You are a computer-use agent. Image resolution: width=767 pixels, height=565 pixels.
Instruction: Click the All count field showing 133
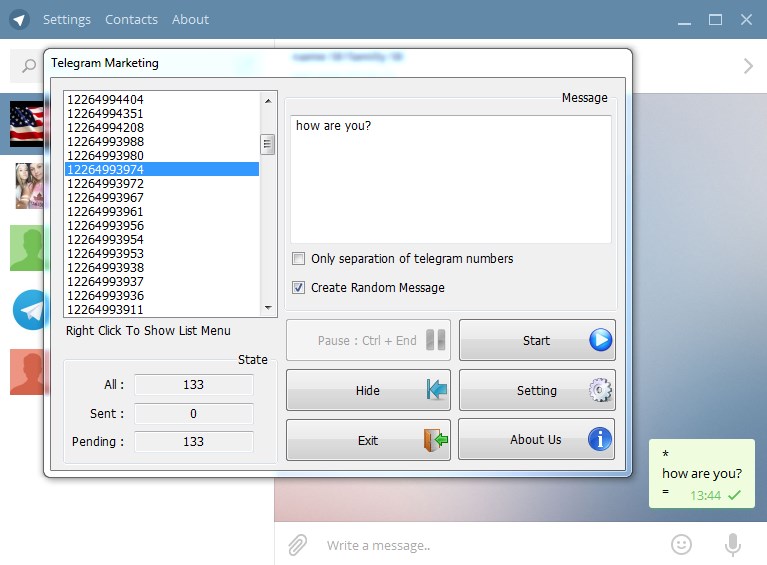pyautogui.click(x=194, y=384)
